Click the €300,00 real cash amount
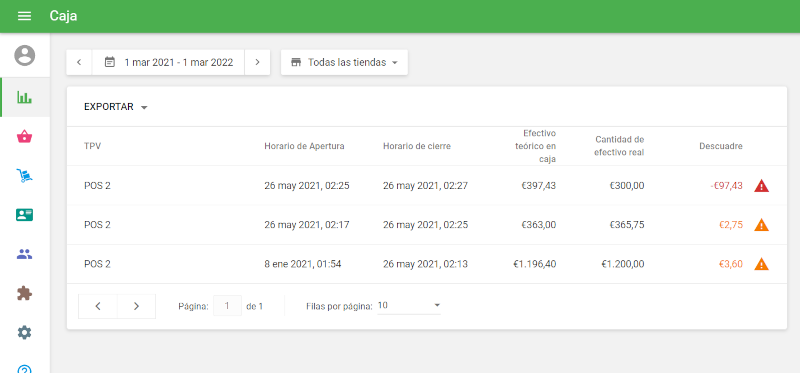800x373 pixels. tap(627, 186)
